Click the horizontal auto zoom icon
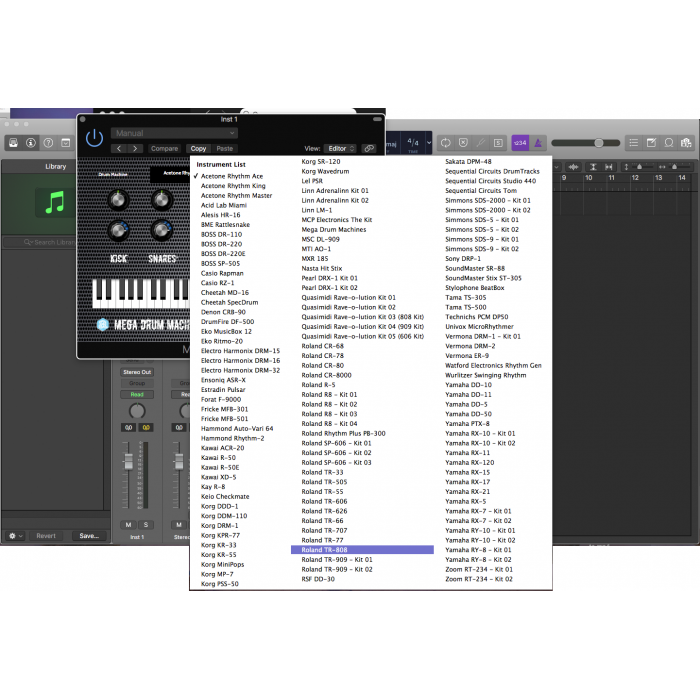This screenshot has width=700, height=700. click(608, 167)
